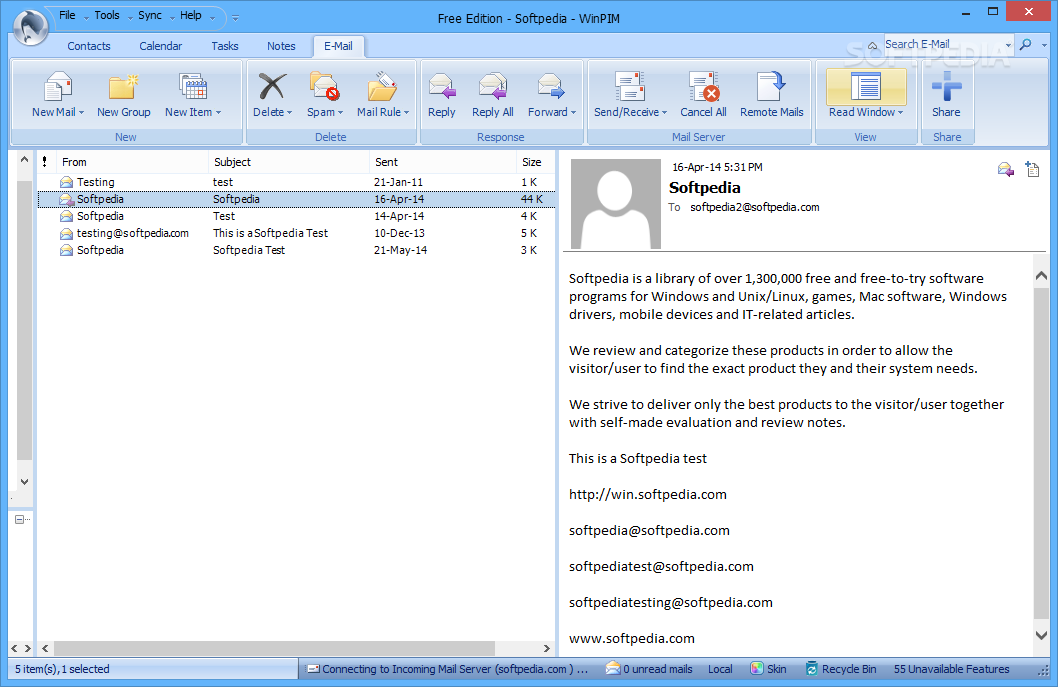Sort emails by the Sent column header
Image resolution: width=1058 pixels, height=687 pixels.
point(443,162)
